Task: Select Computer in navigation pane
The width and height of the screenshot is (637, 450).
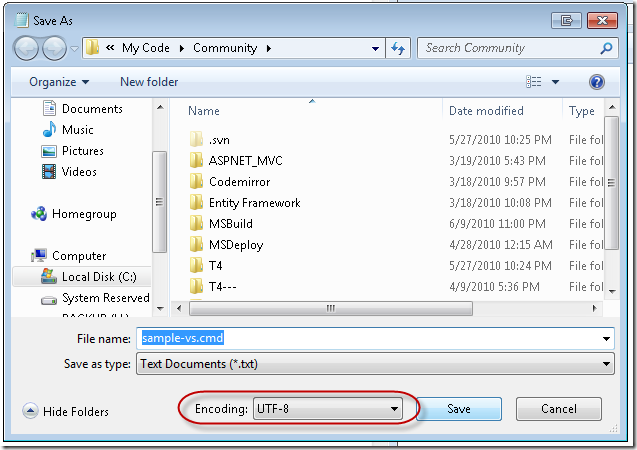Action: click(79, 256)
